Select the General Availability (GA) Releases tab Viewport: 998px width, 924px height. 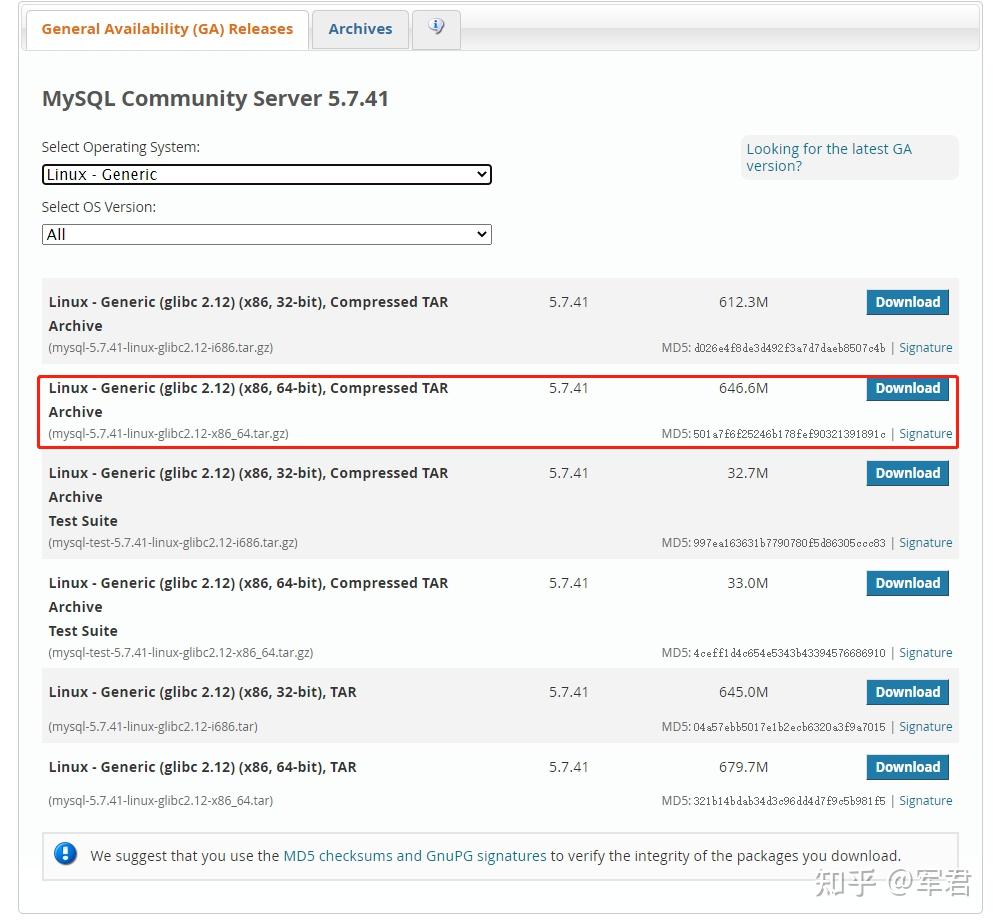coord(166,29)
